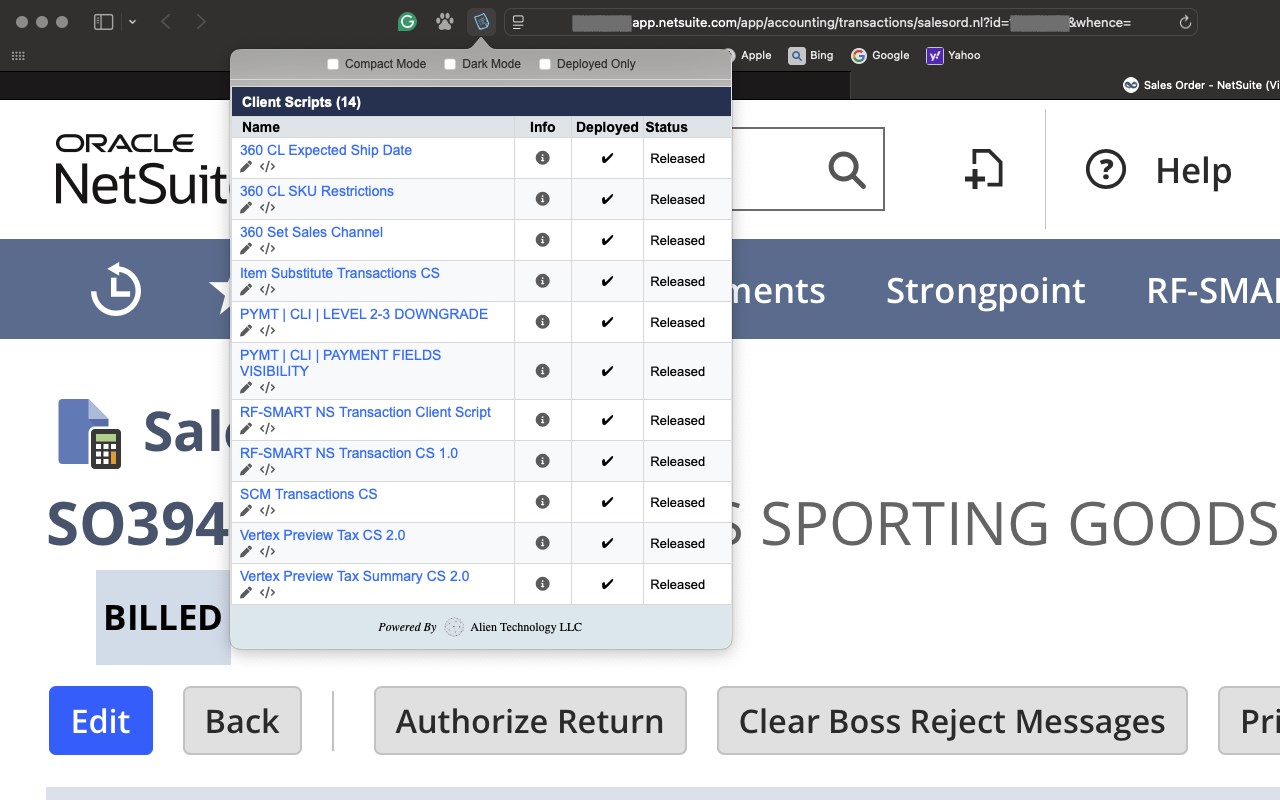Go back with the browser back arrow
1280x800 pixels.
point(166,21)
